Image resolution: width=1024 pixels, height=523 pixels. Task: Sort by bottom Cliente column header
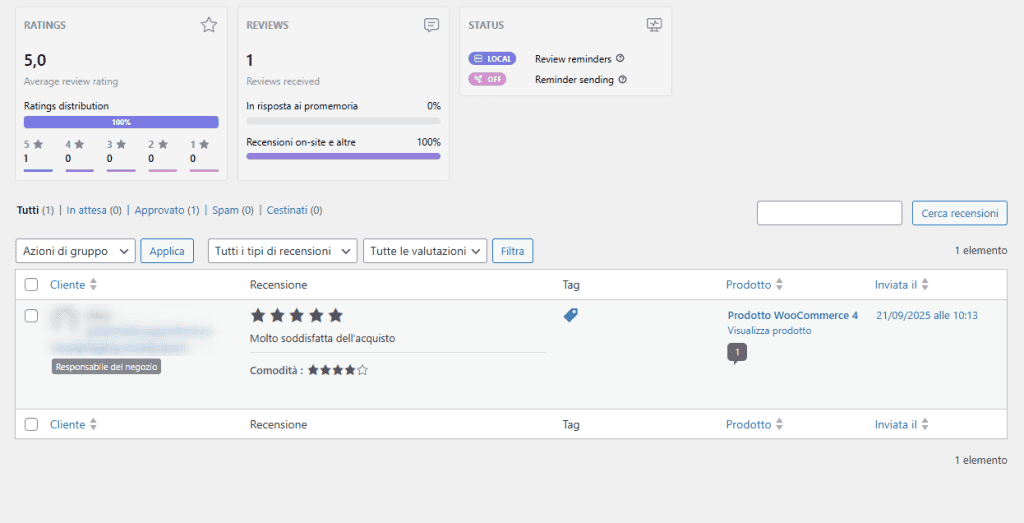[68, 424]
